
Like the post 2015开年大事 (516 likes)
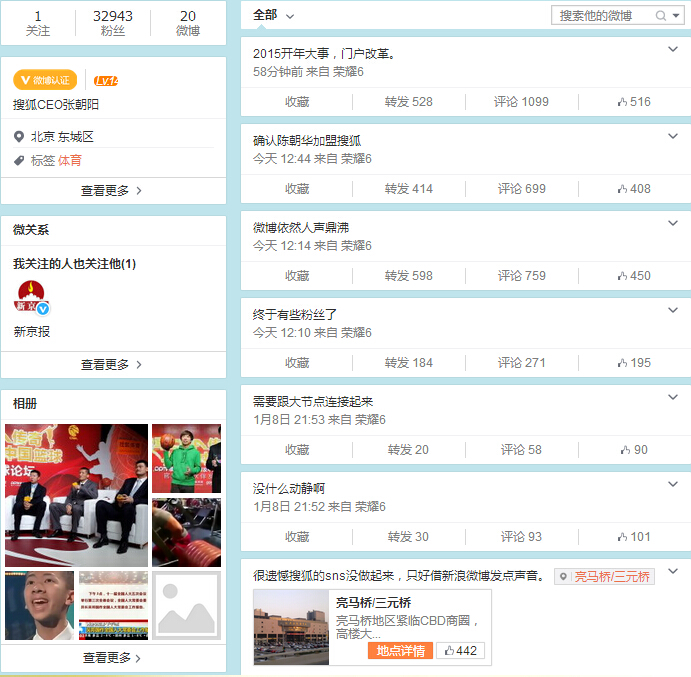(634, 102)
